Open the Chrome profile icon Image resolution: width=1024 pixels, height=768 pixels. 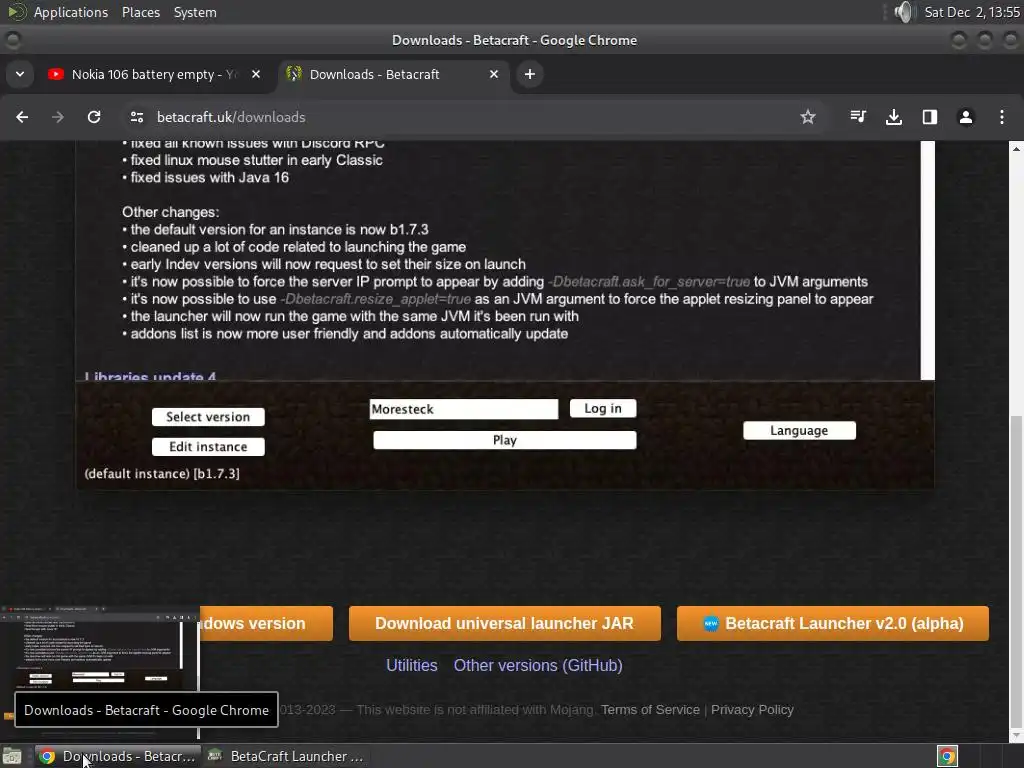(x=966, y=117)
